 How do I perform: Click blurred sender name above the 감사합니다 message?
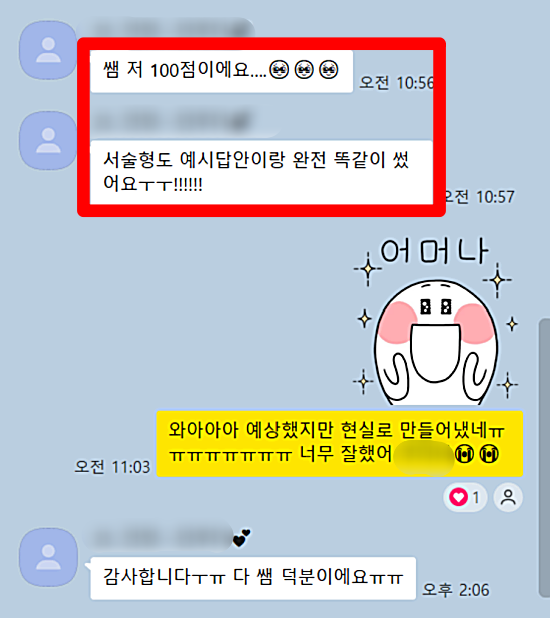click(162, 537)
